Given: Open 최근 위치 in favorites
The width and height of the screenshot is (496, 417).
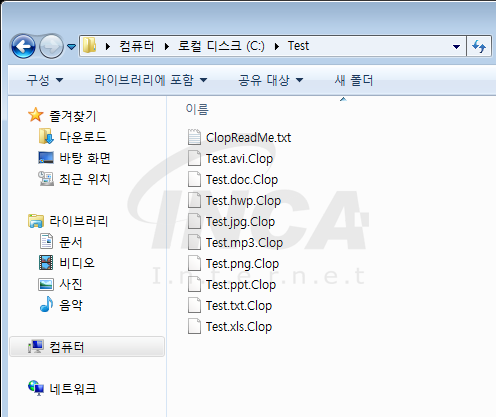Looking at the screenshot, I should (x=74, y=179).
